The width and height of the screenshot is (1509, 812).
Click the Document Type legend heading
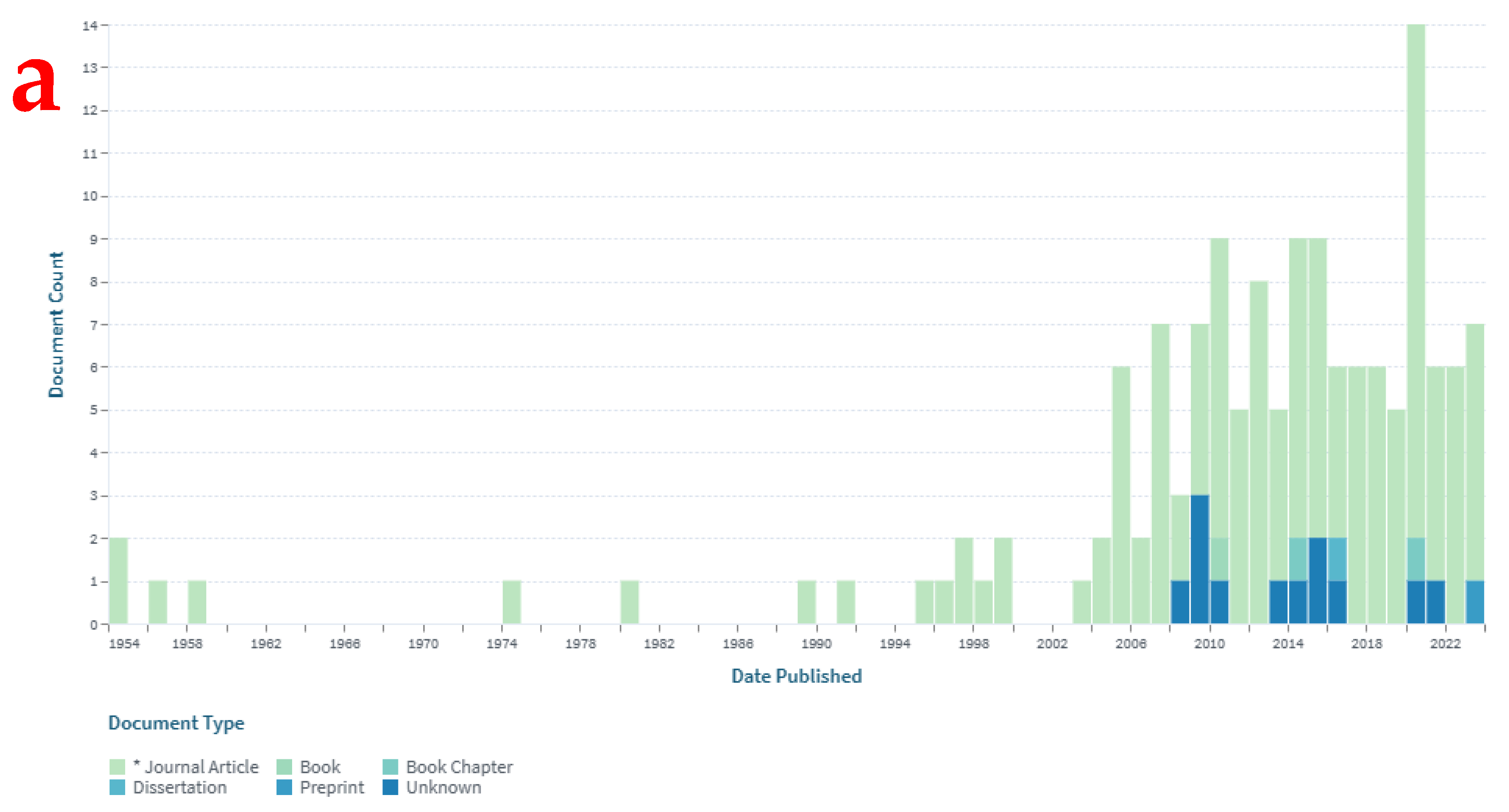tap(177, 723)
